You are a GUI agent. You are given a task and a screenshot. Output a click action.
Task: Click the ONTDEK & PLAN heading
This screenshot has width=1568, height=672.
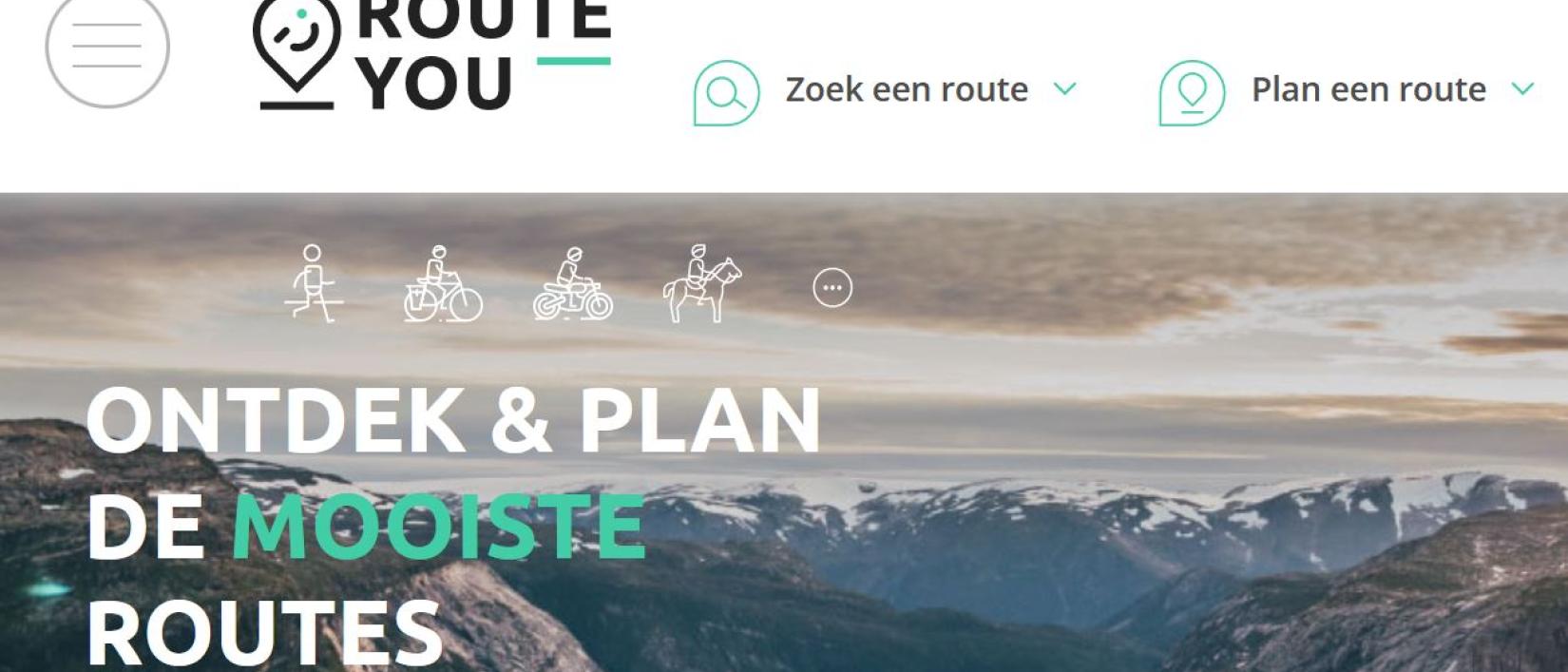point(453,419)
